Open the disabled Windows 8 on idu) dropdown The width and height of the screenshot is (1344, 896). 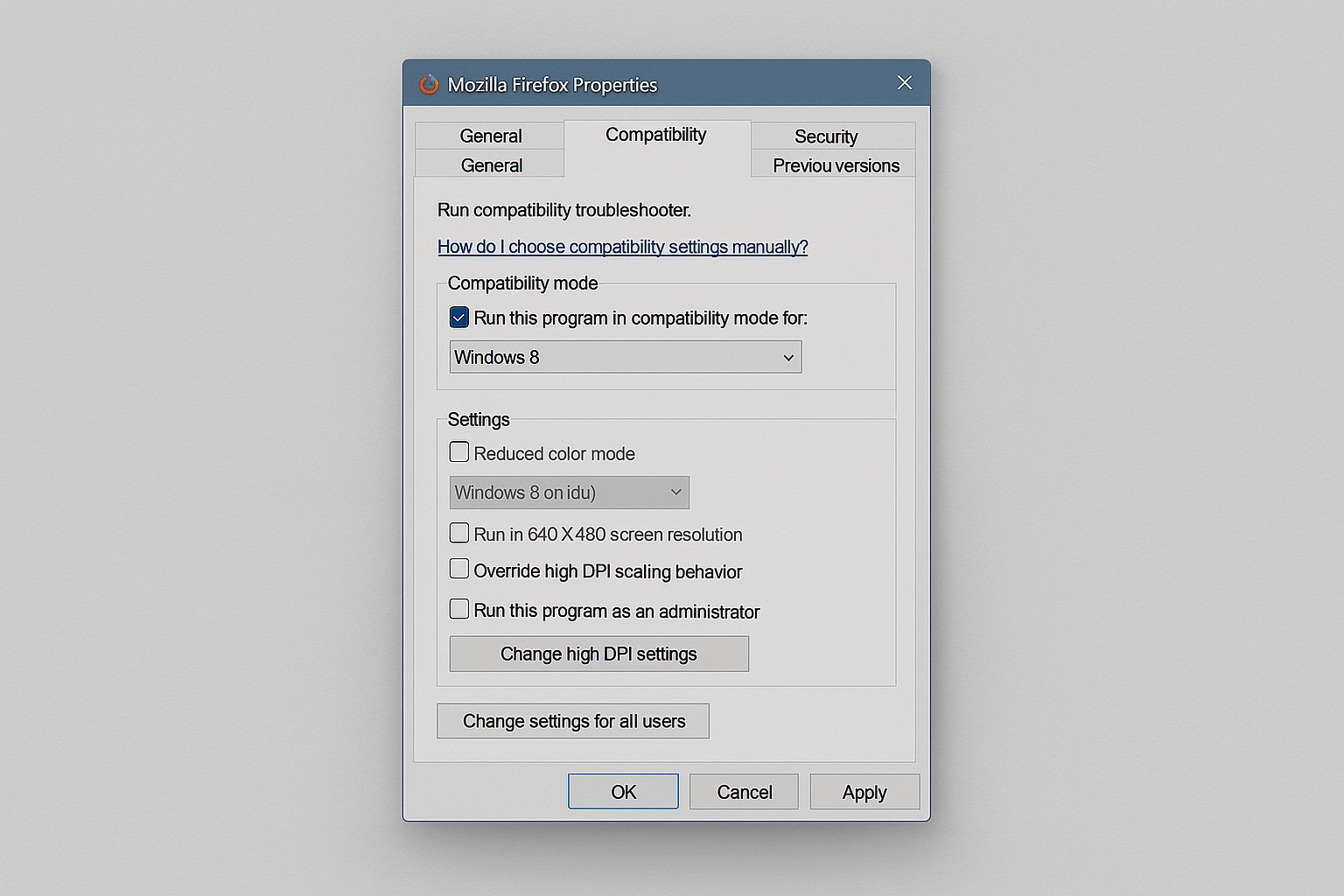click(x=570, y=493)
